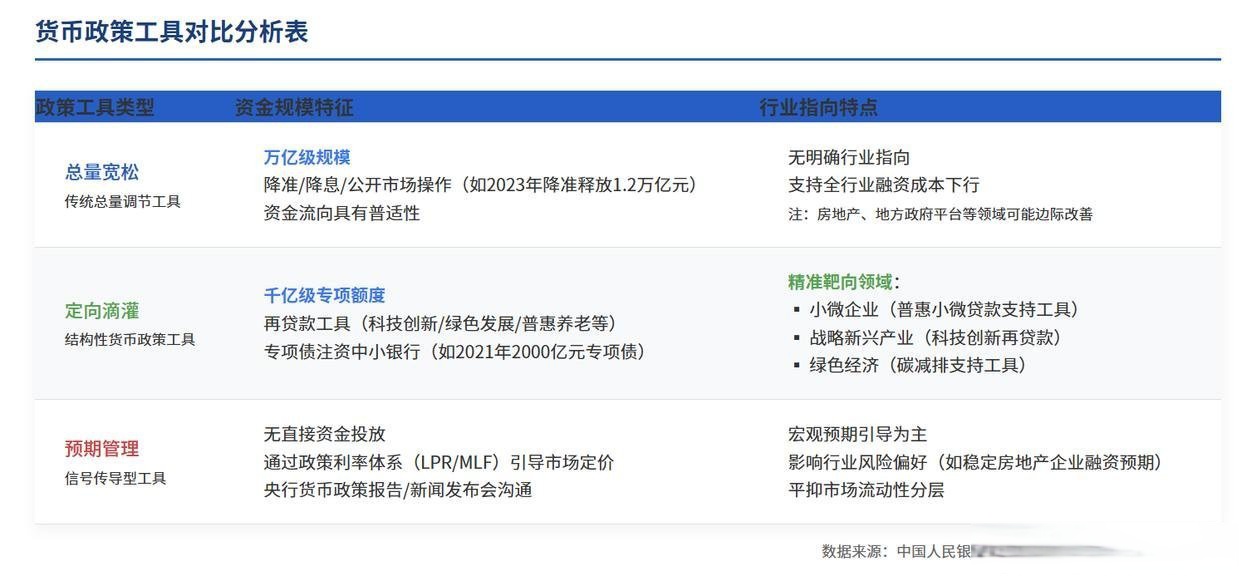Open the 千亿级专项额度 highlighted link
This screenshot has width=1242, height=581.
[325, 293]
